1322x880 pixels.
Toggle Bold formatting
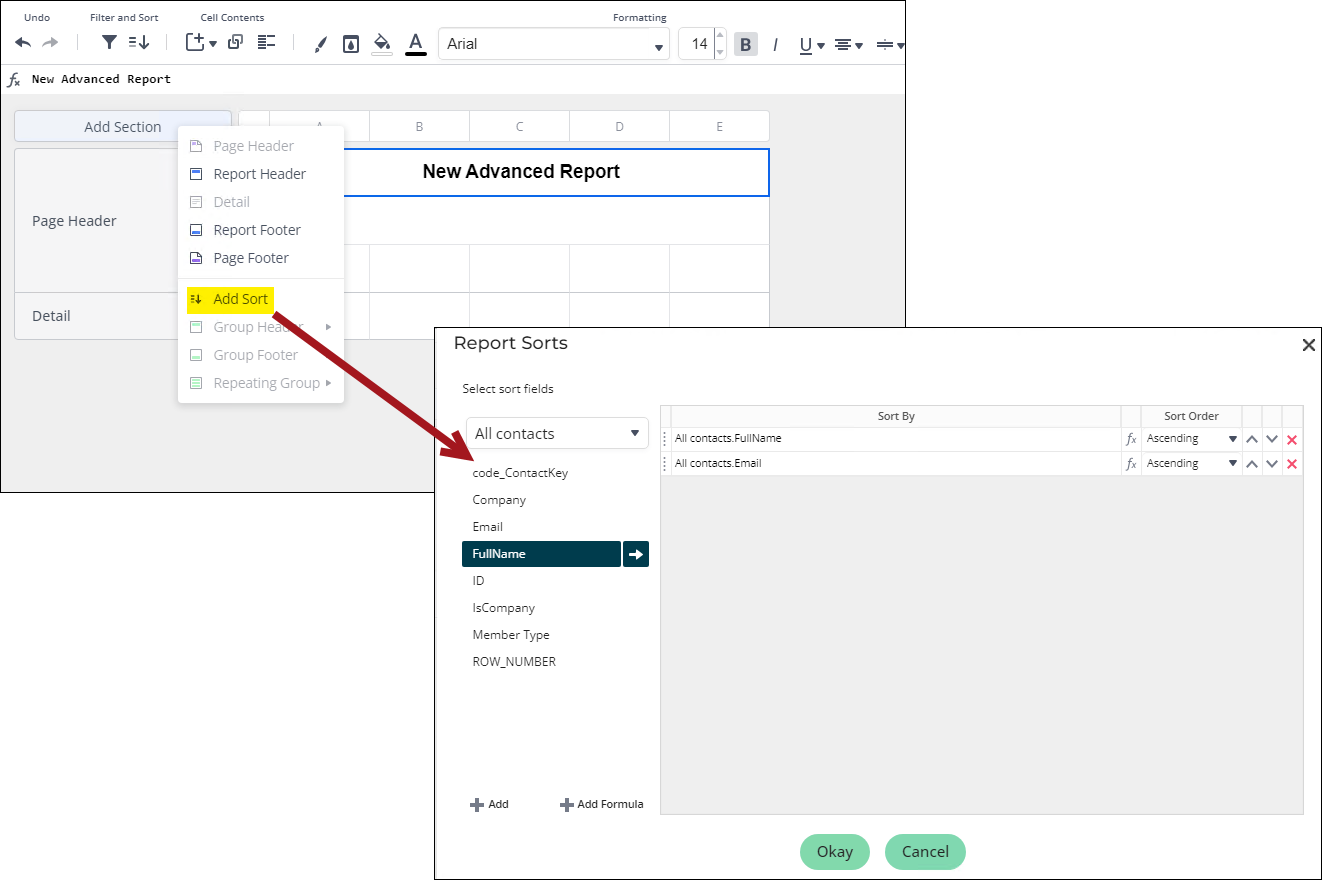click(x=746, y=44)
